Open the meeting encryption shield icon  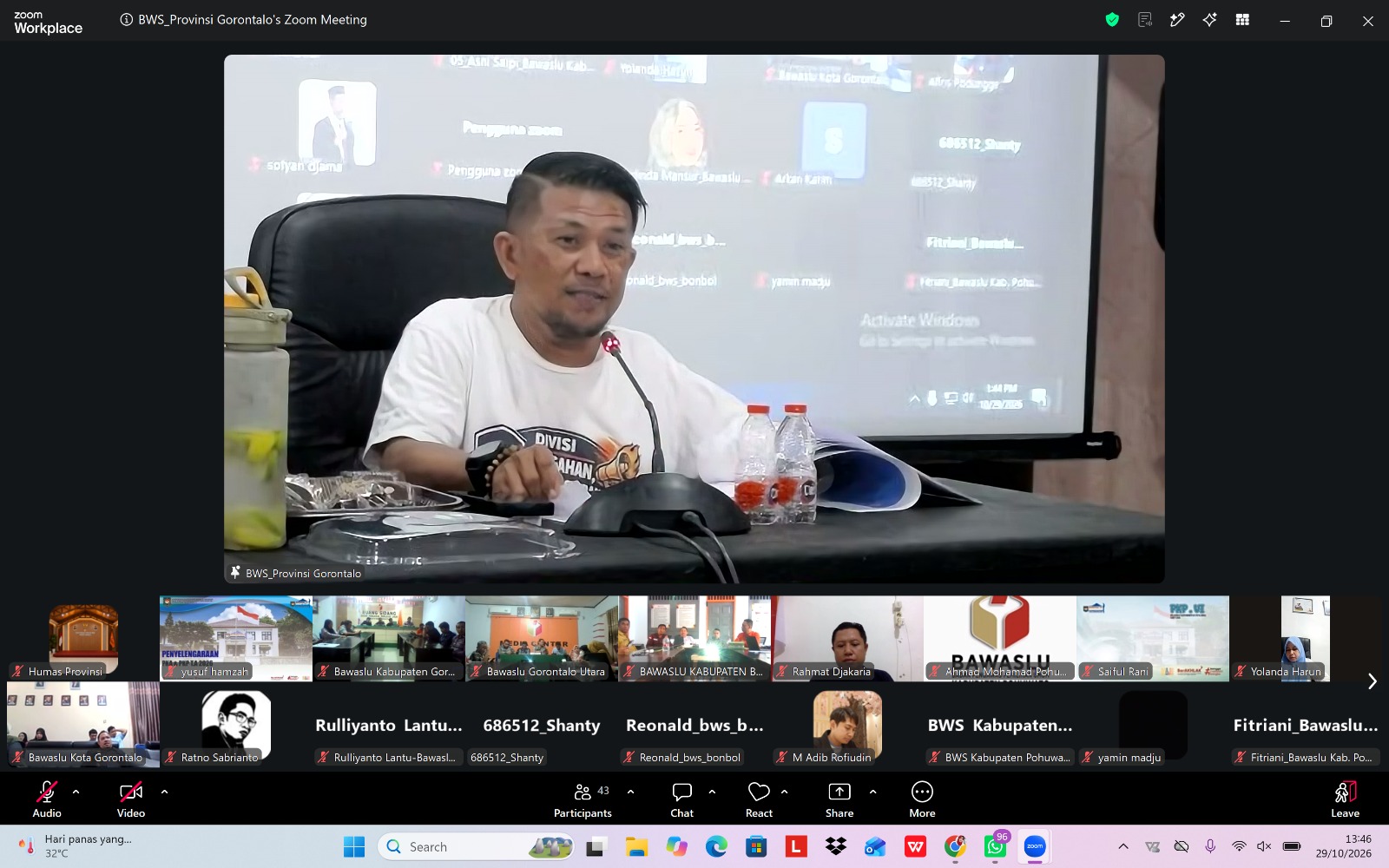(x=1112, y=20)
